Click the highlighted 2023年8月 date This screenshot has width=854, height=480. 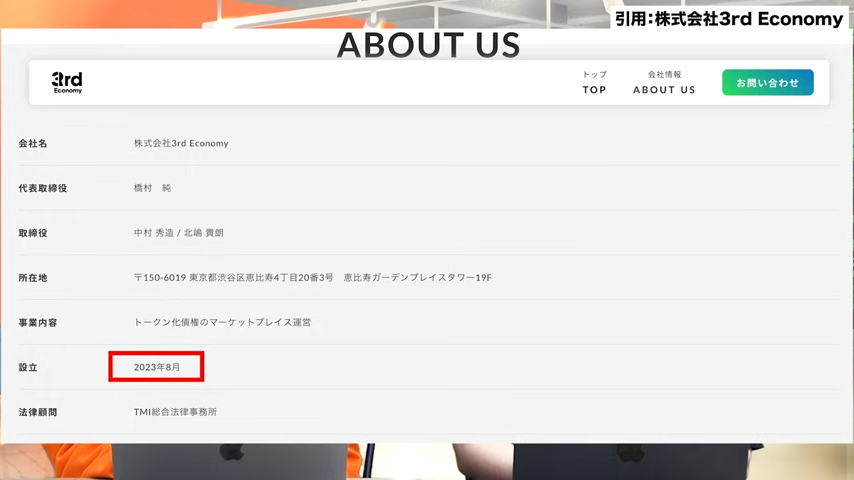coord(157,368)
